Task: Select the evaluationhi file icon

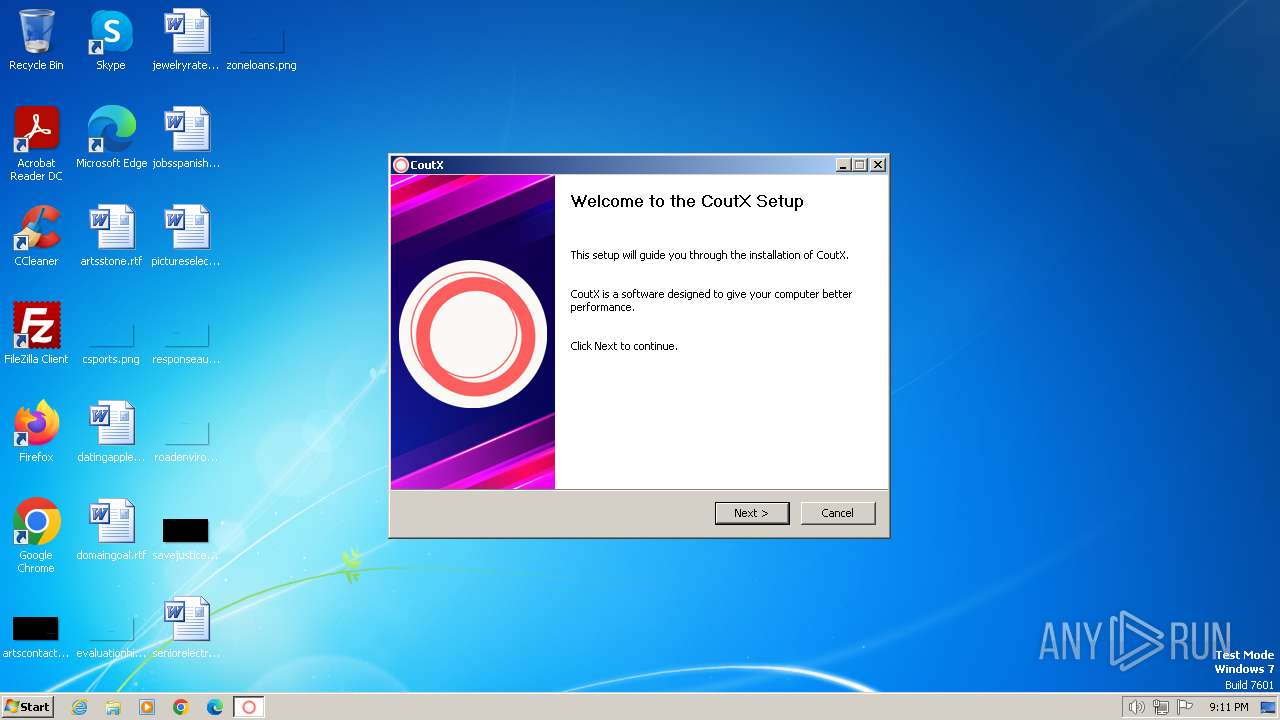Action: (111, 636)
